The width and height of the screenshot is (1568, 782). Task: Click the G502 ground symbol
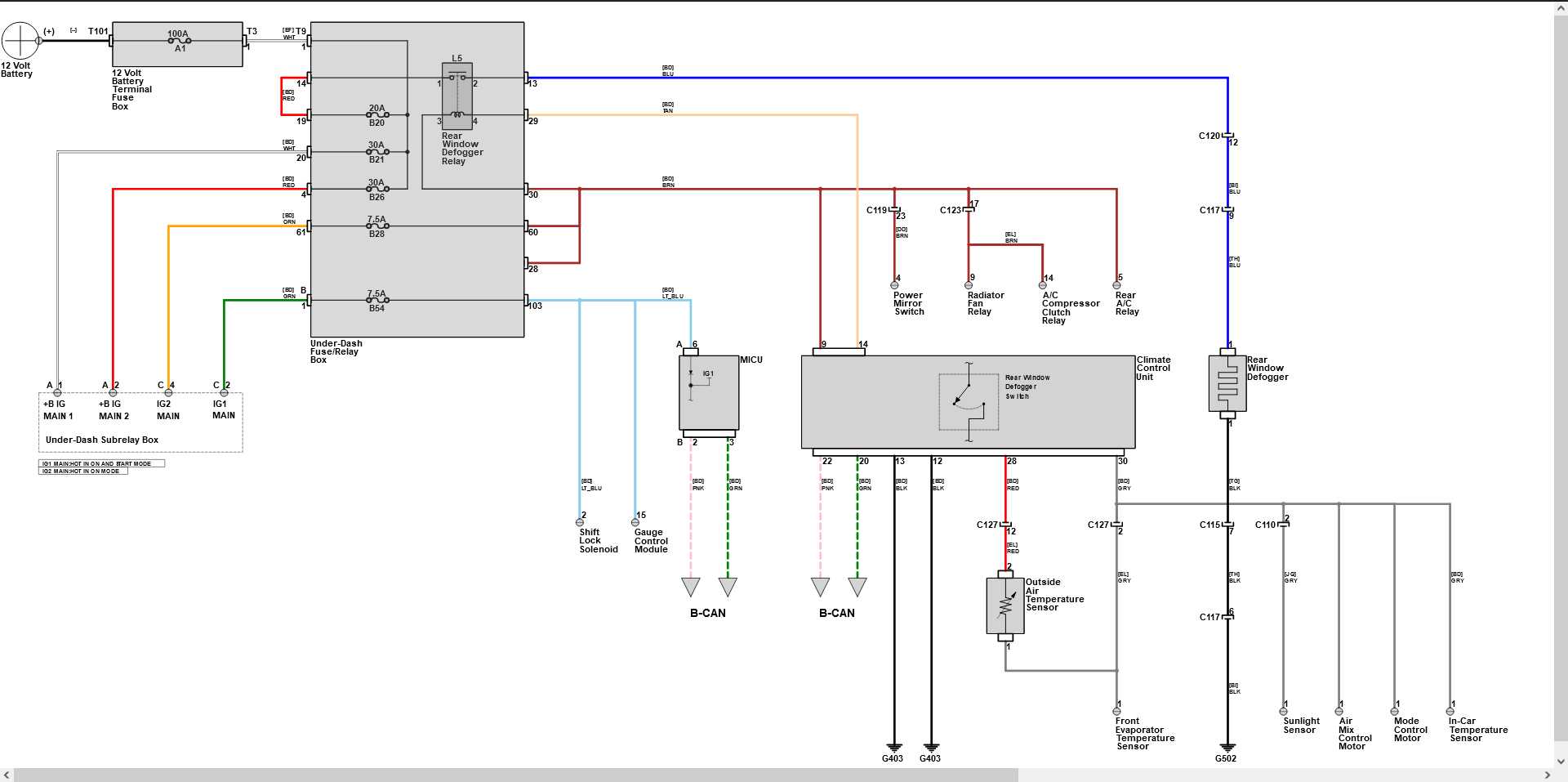[x=1227, y=748]
